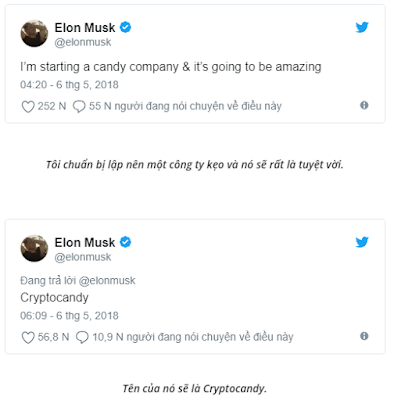Click @elonmusk mention after Đang trả lời

point(107,281)
